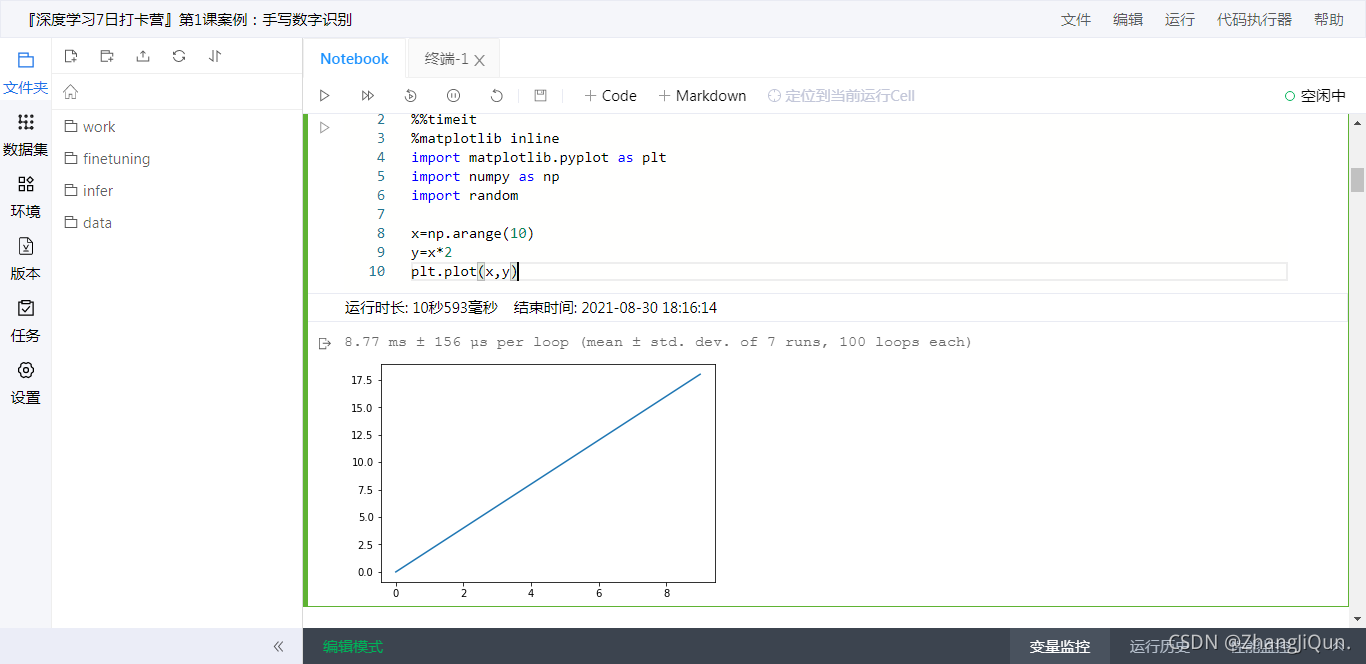Click 定位到当前运行Cell button
Image resolution: width=1366 pixels, height=664 pixels.
pyautogui.click(x=841, y=96)
